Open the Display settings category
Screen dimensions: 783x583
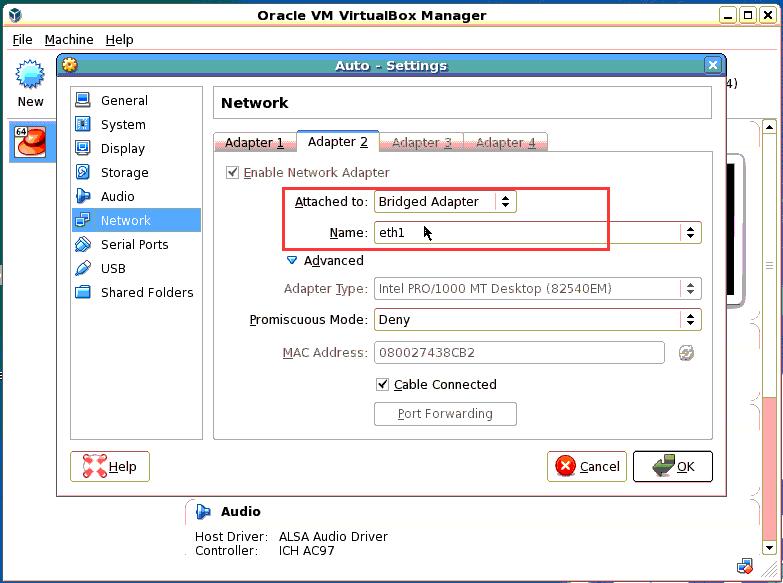click(x=136, y=148)
